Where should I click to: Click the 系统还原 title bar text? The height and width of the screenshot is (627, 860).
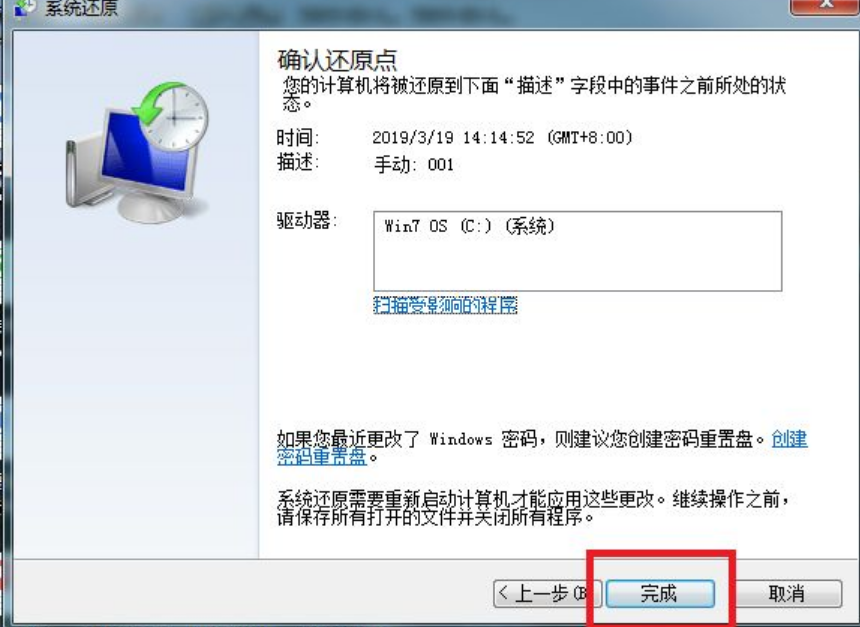pos(81,8)
